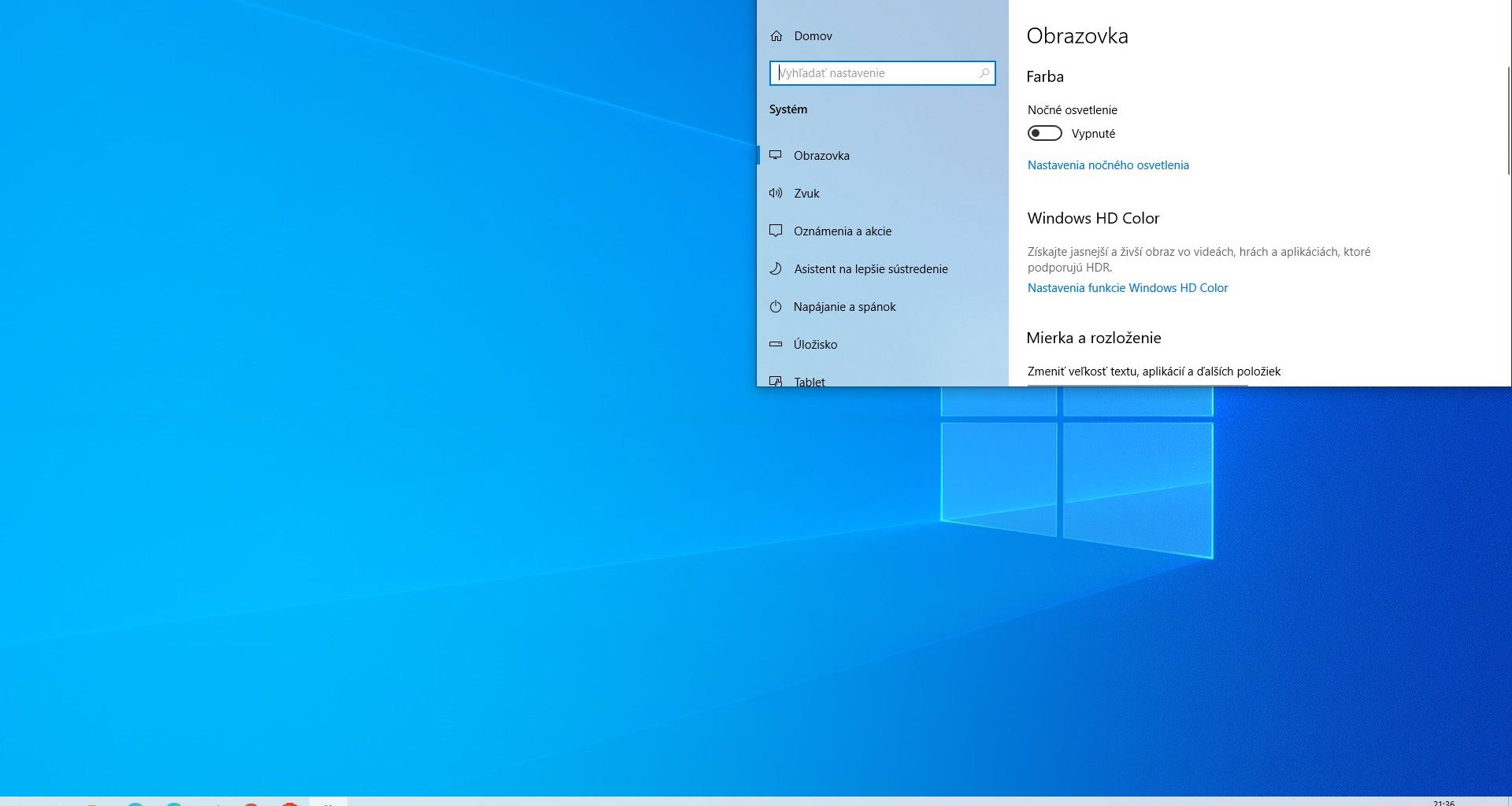Focus the Vyhľadať nastavenie search field
The height and width of the screenshot is (806, 1512).
point(874,73)
